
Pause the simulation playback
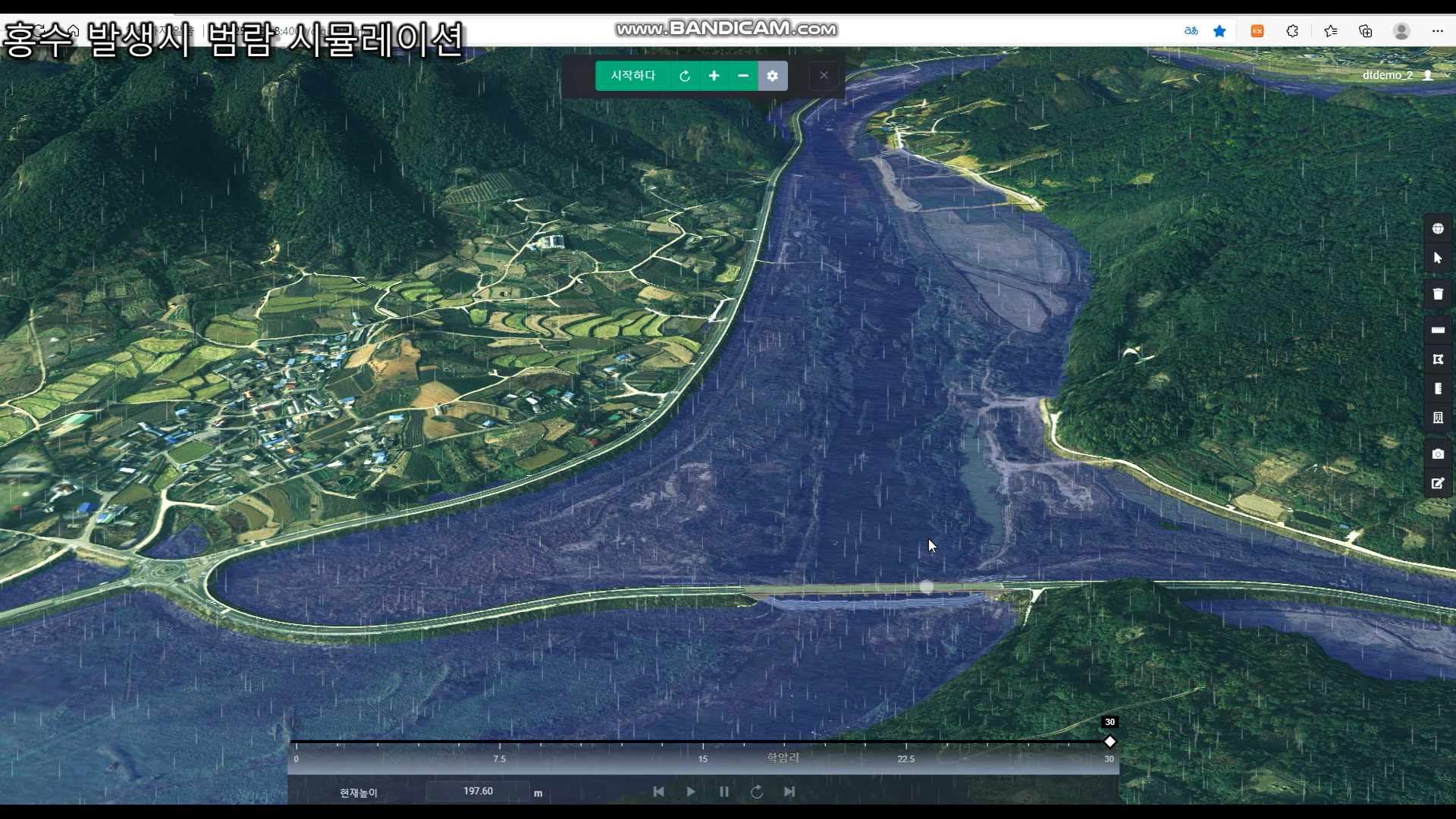tap(724, 792)
